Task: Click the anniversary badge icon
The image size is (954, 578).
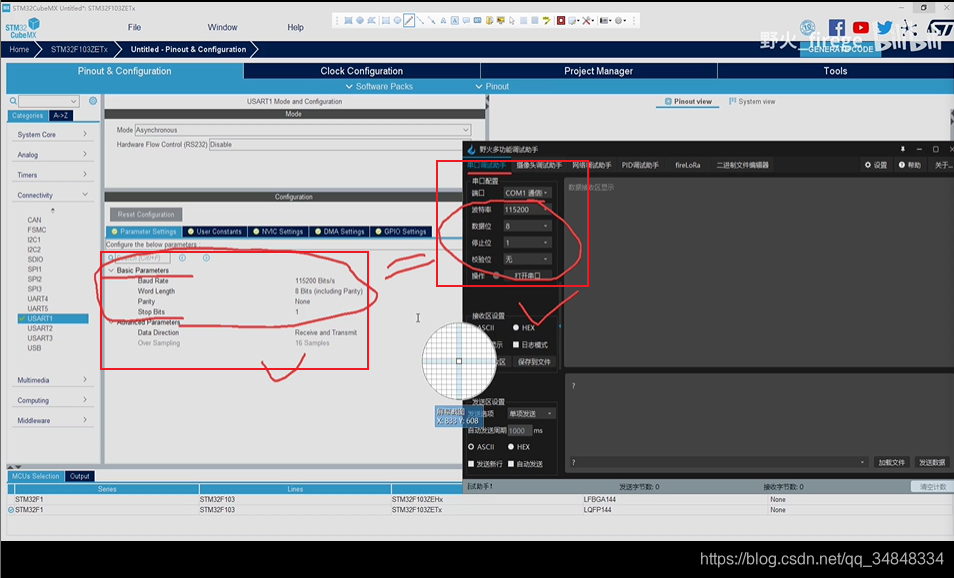Action: (807, 27)
